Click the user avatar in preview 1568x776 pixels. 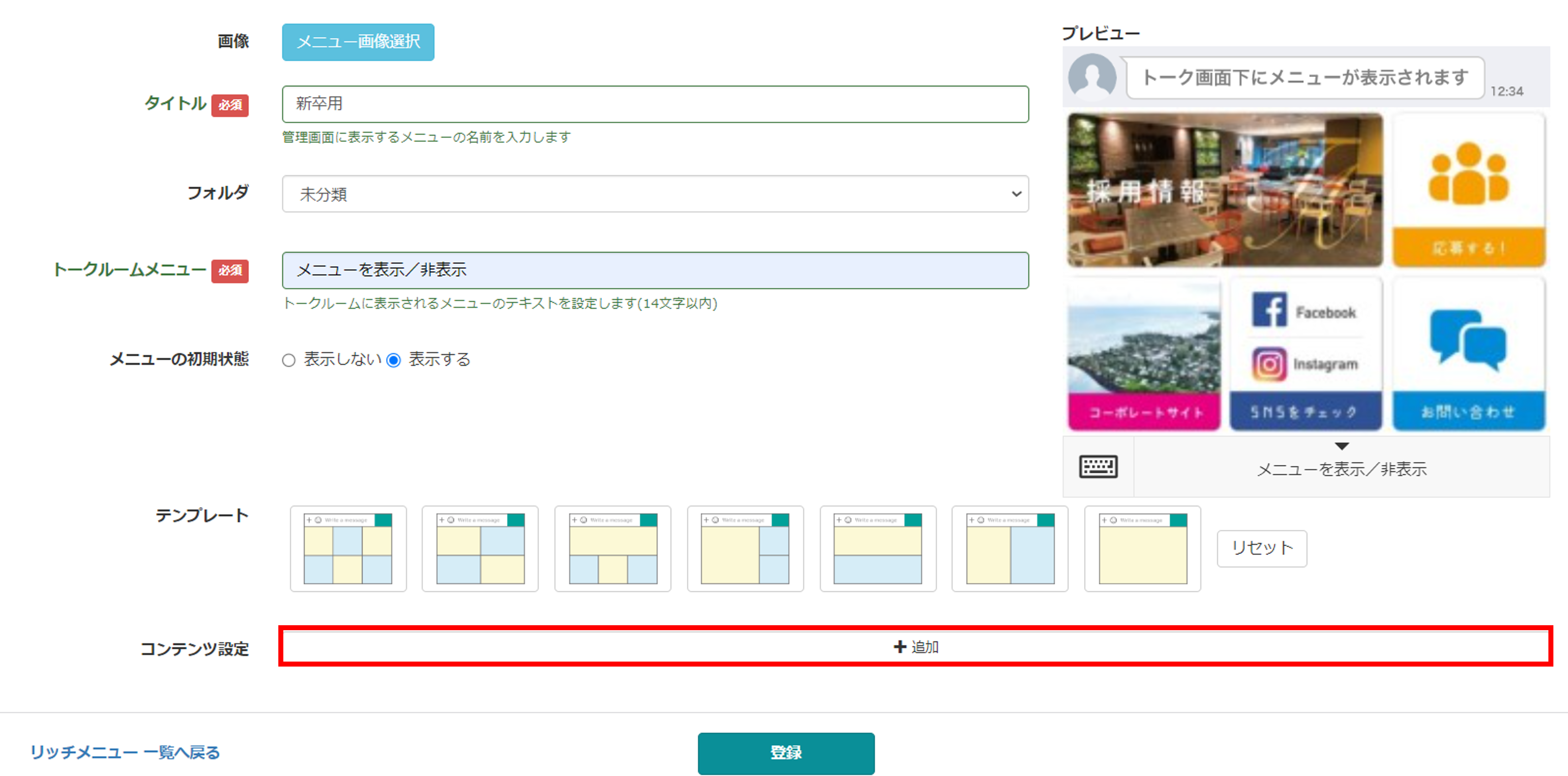(1092, 77)
